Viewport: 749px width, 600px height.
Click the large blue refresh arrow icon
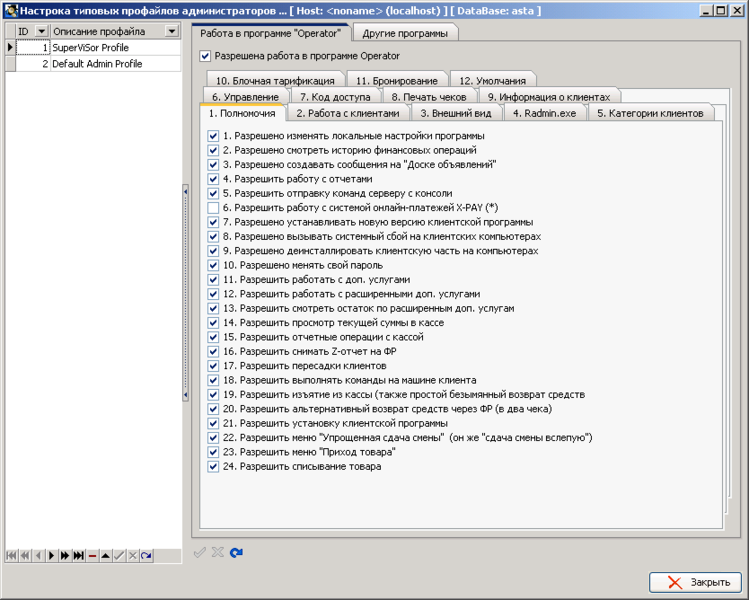(236, 553)
